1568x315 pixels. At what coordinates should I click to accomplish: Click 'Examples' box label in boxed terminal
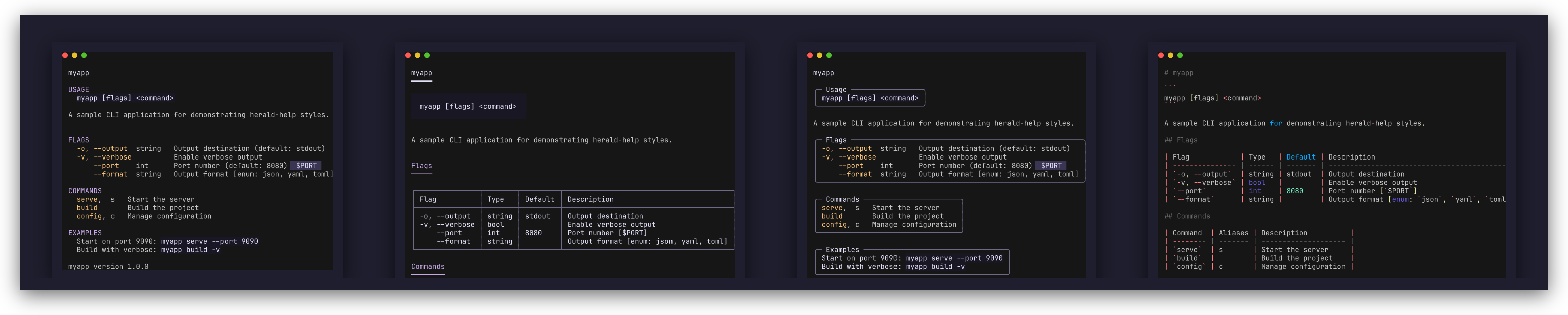pyautogui.click(x=842, y=250)
